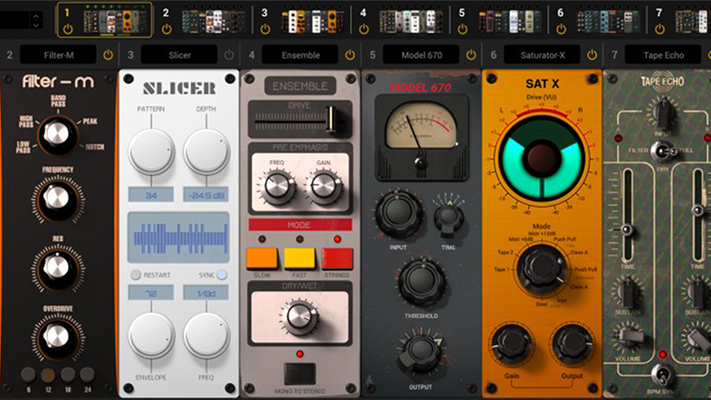
Task: Select rack preset 6 thumbnail
Action: point(608,21)
